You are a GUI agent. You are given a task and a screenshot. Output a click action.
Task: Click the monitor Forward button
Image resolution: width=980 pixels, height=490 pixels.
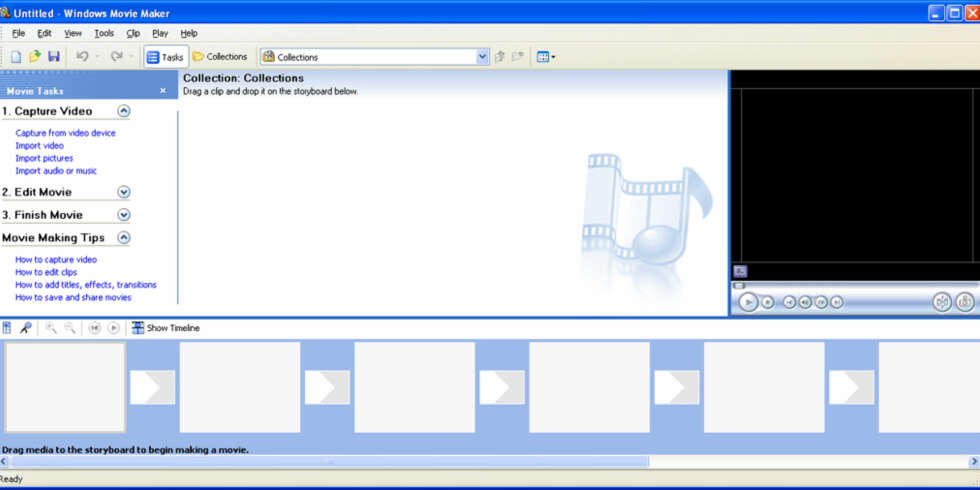click(x=836, y=302)
